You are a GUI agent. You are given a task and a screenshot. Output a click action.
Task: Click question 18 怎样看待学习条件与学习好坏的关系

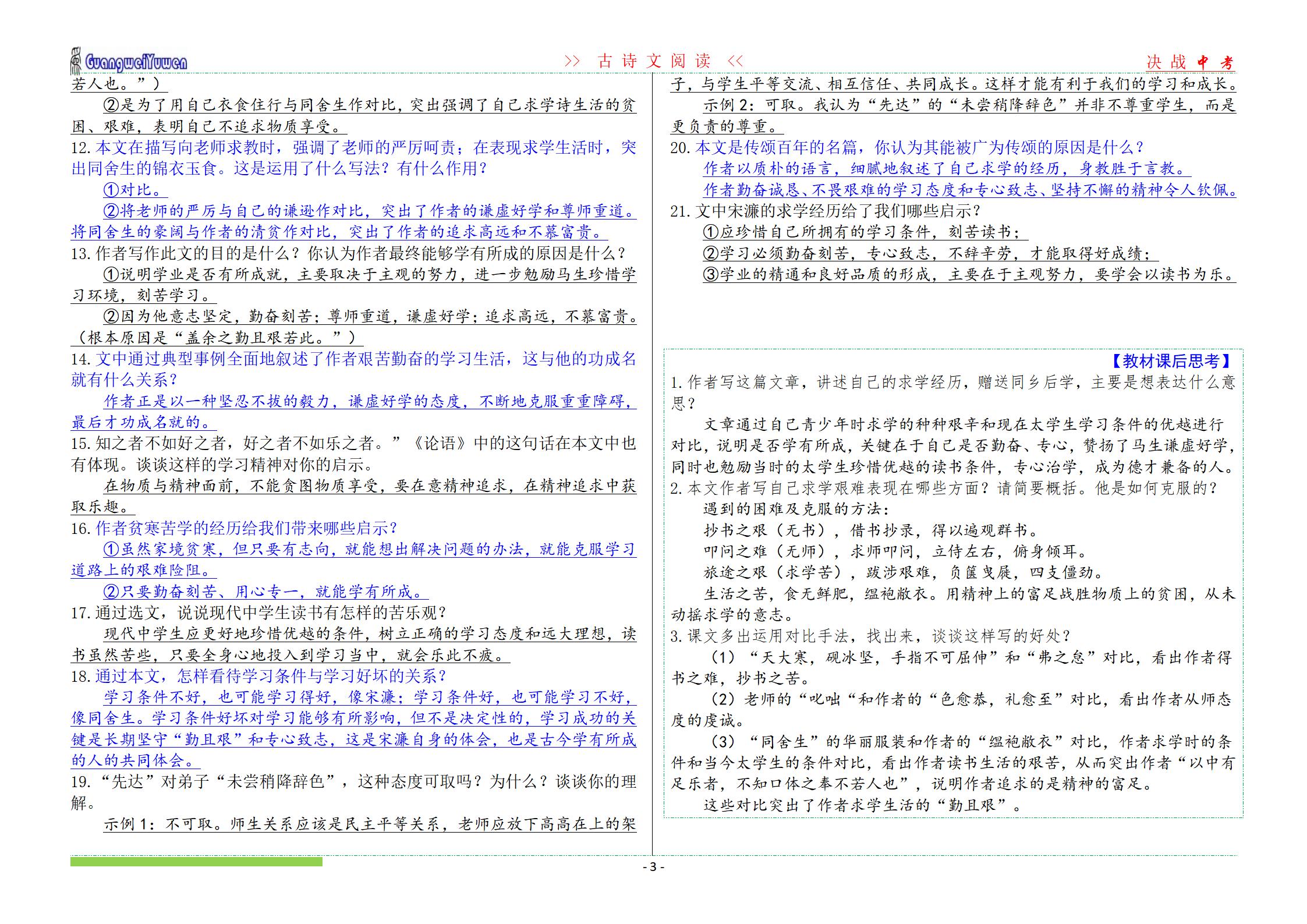[x=258, y=676]
